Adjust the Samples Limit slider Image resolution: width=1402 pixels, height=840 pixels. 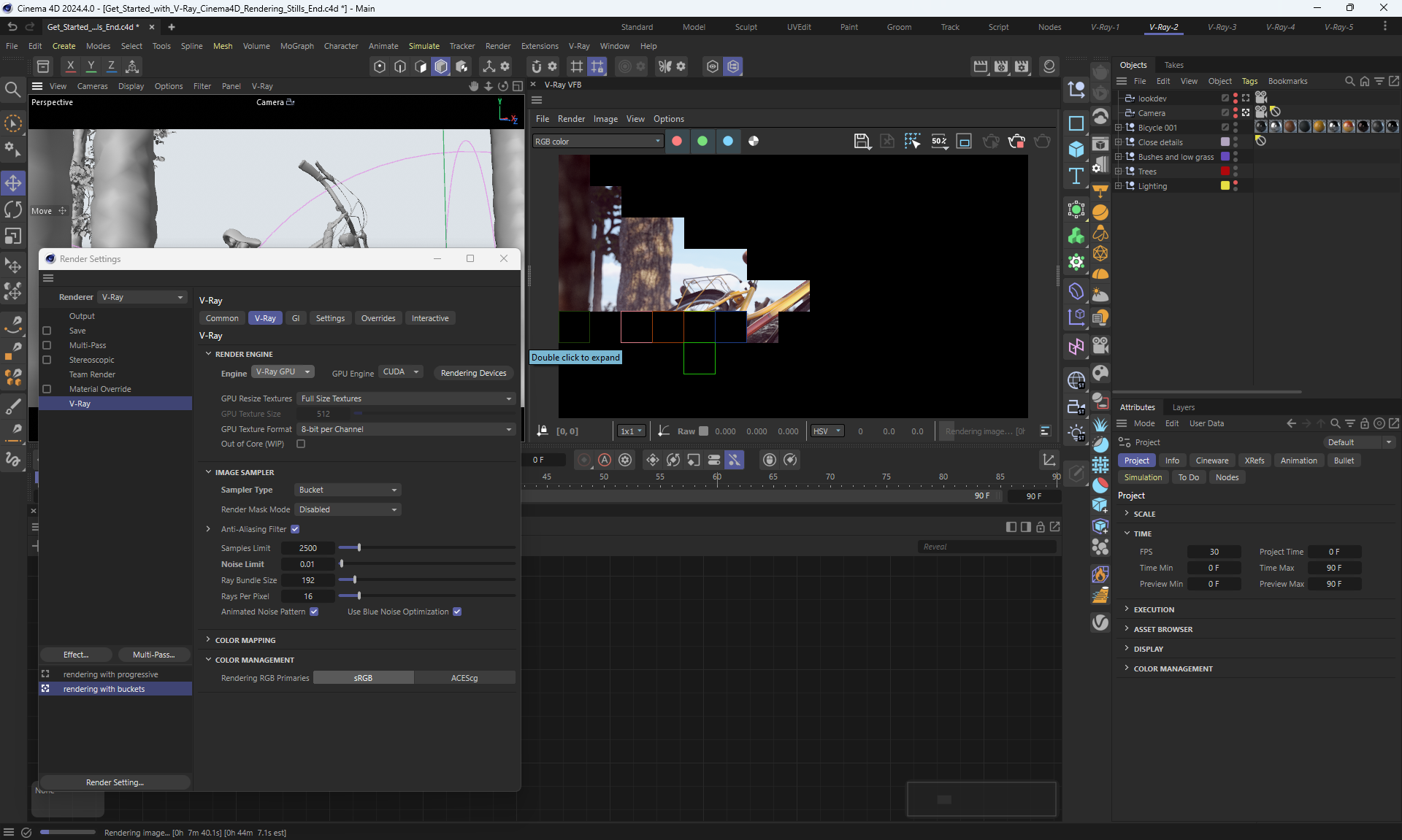(x=359, y=547)
